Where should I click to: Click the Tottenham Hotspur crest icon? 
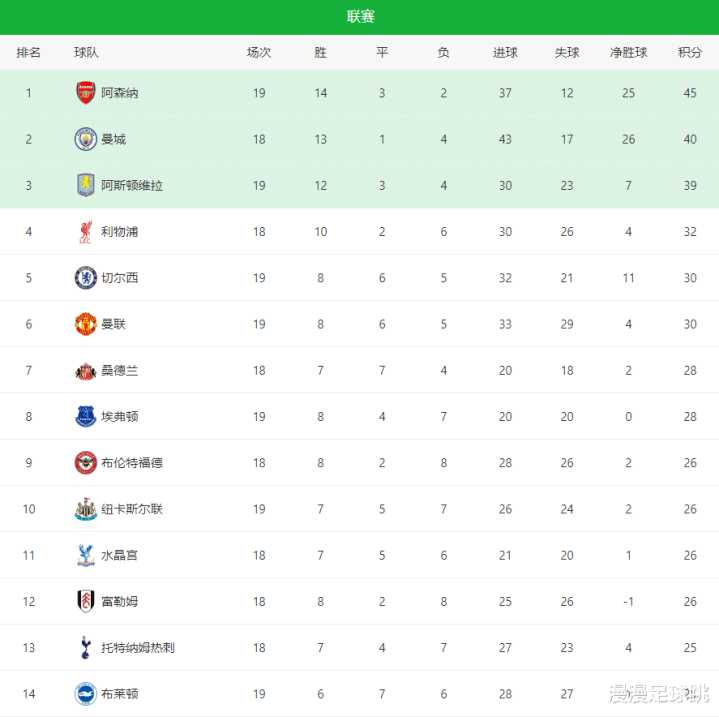click(x=86, y=648)
